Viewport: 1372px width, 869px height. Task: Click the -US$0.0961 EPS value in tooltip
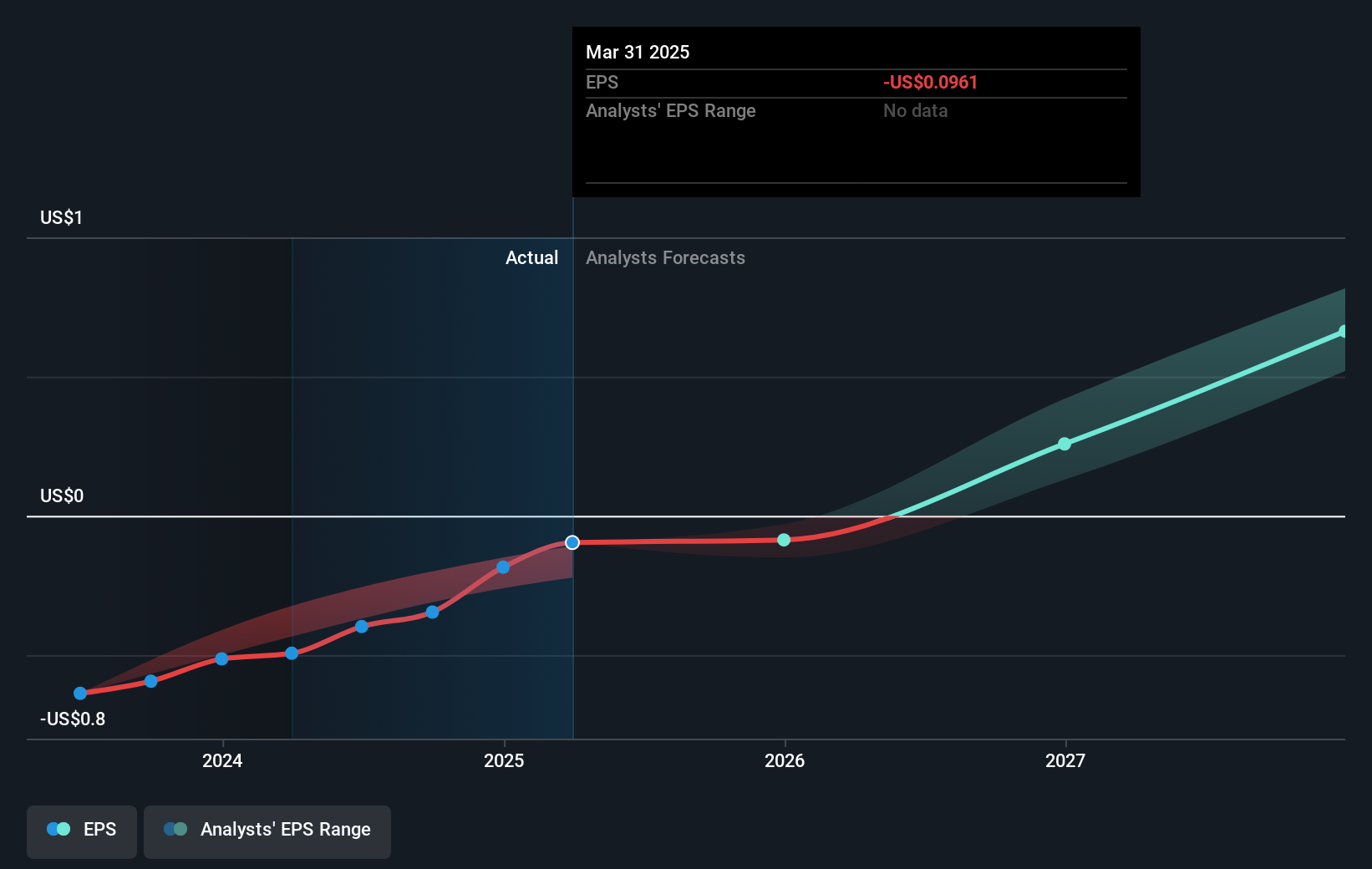pos(930,83)
